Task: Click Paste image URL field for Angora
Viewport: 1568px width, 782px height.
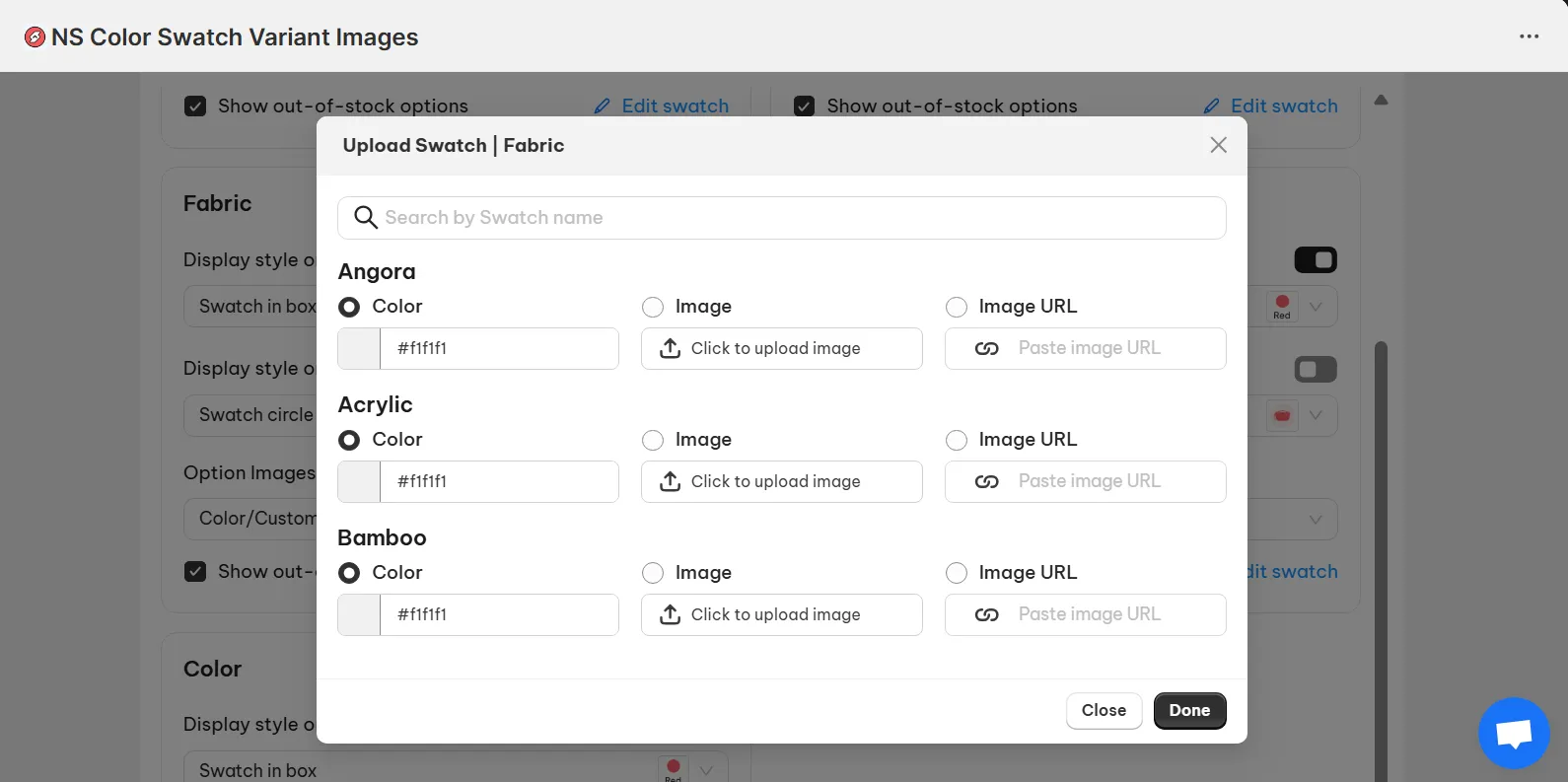Action: (1086, 349)
